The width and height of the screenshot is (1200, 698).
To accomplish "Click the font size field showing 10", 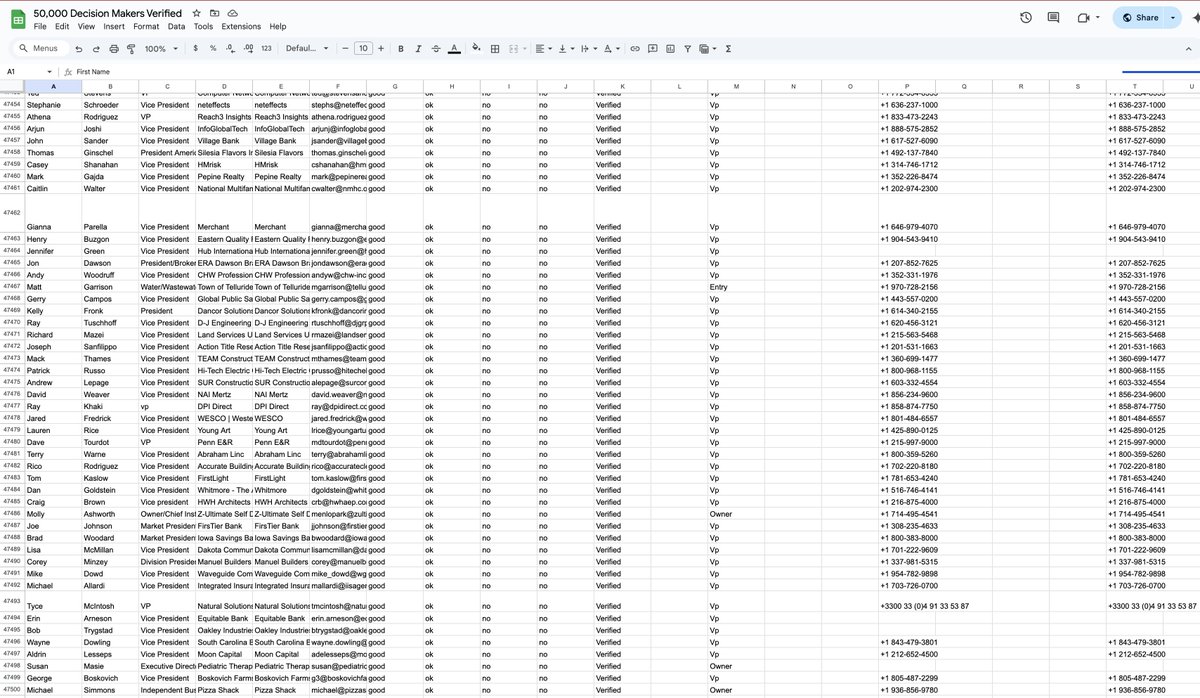I will (363, 48).
